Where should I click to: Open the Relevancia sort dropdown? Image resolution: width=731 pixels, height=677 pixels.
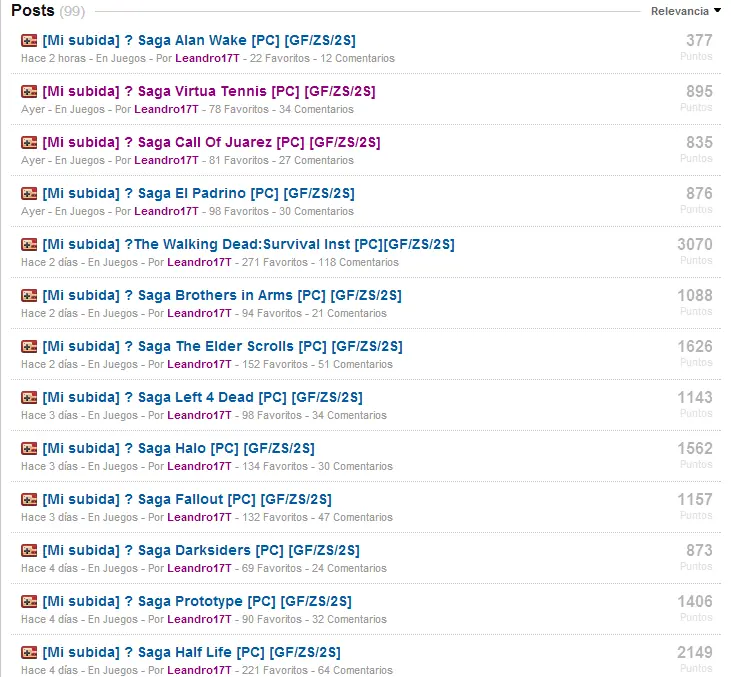686,11
